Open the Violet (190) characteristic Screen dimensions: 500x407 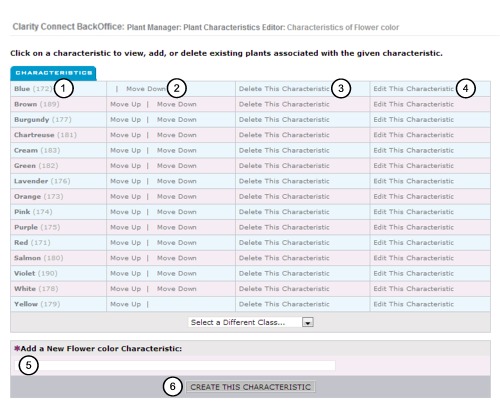point(36,273)
